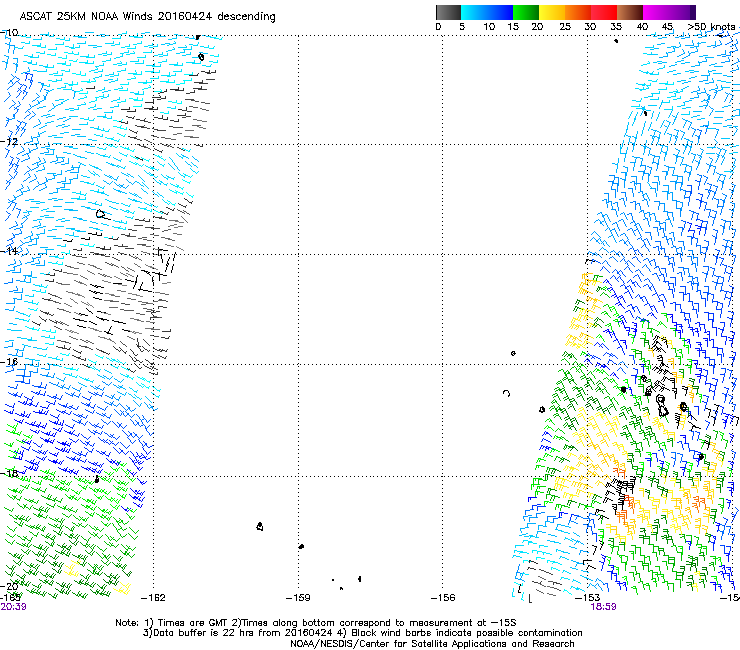Click the 'Data buffer is 22 hrs' note
The width and height of the screenshot is (740, 650).
[362, 633]
